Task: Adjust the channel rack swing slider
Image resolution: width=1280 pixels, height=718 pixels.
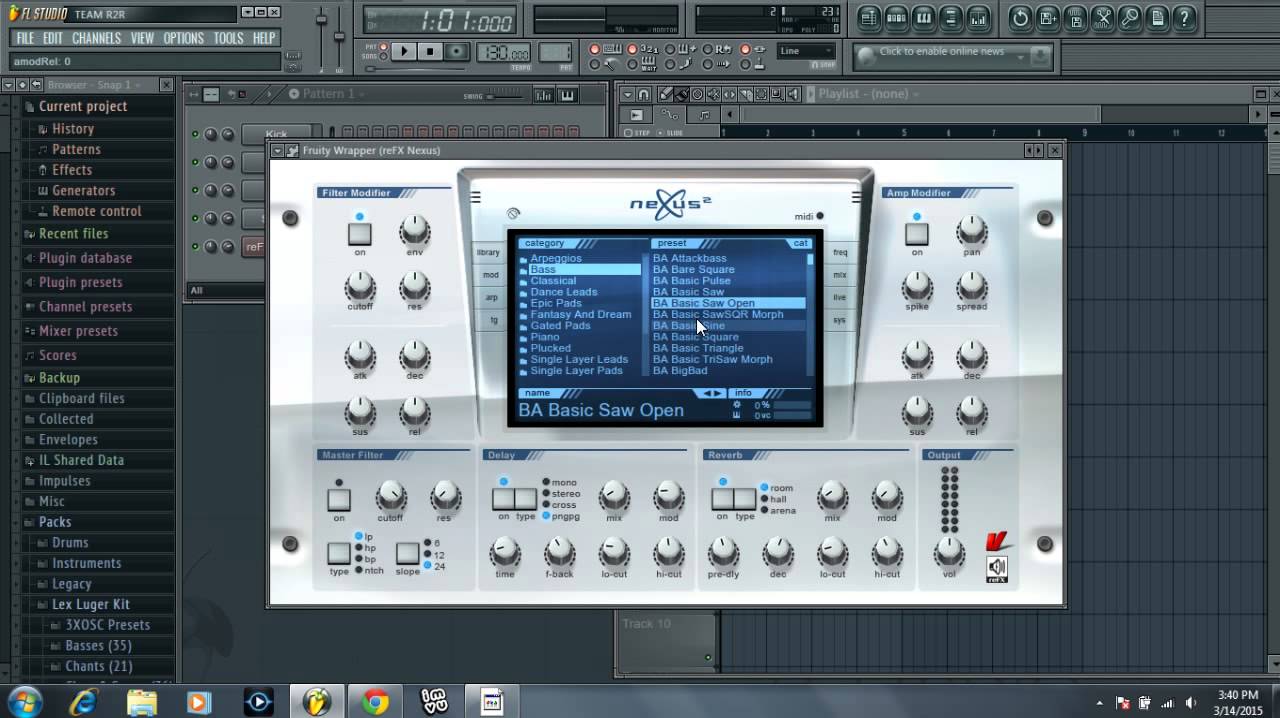Action: click(x=506, y=96)
